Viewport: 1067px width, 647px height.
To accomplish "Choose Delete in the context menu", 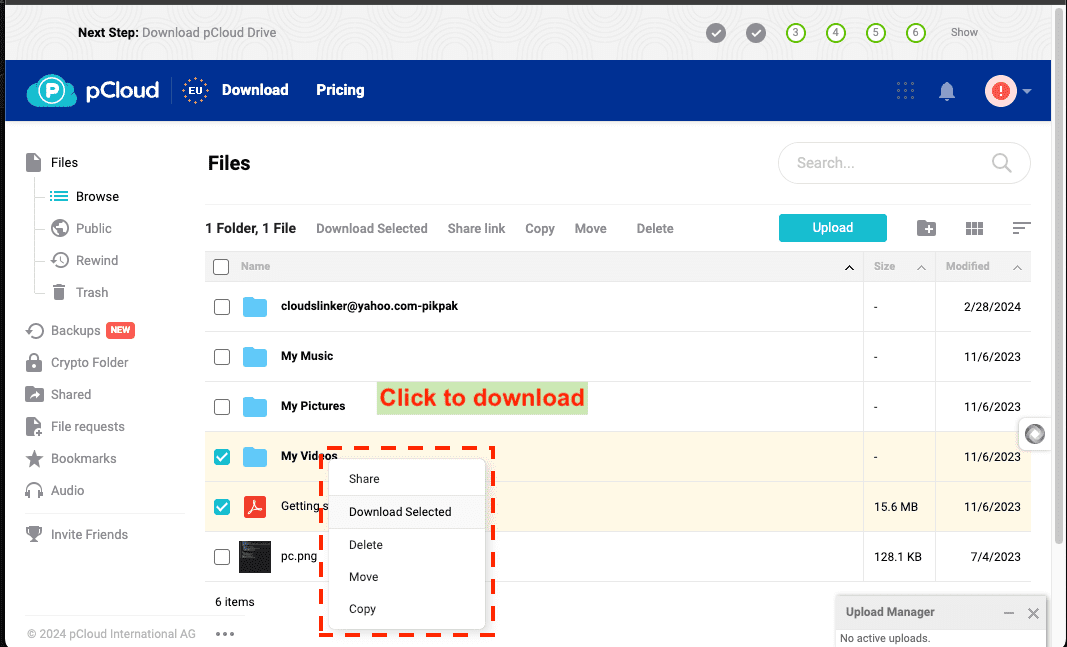I will coord(407,545).
